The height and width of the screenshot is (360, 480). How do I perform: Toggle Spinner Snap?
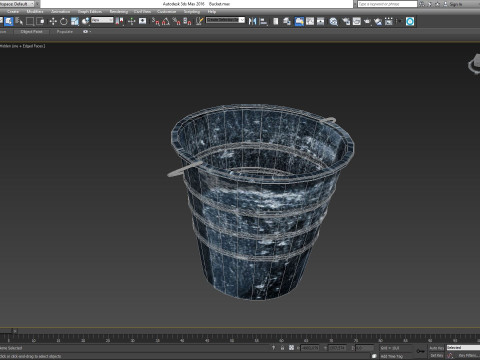(187, 21)
